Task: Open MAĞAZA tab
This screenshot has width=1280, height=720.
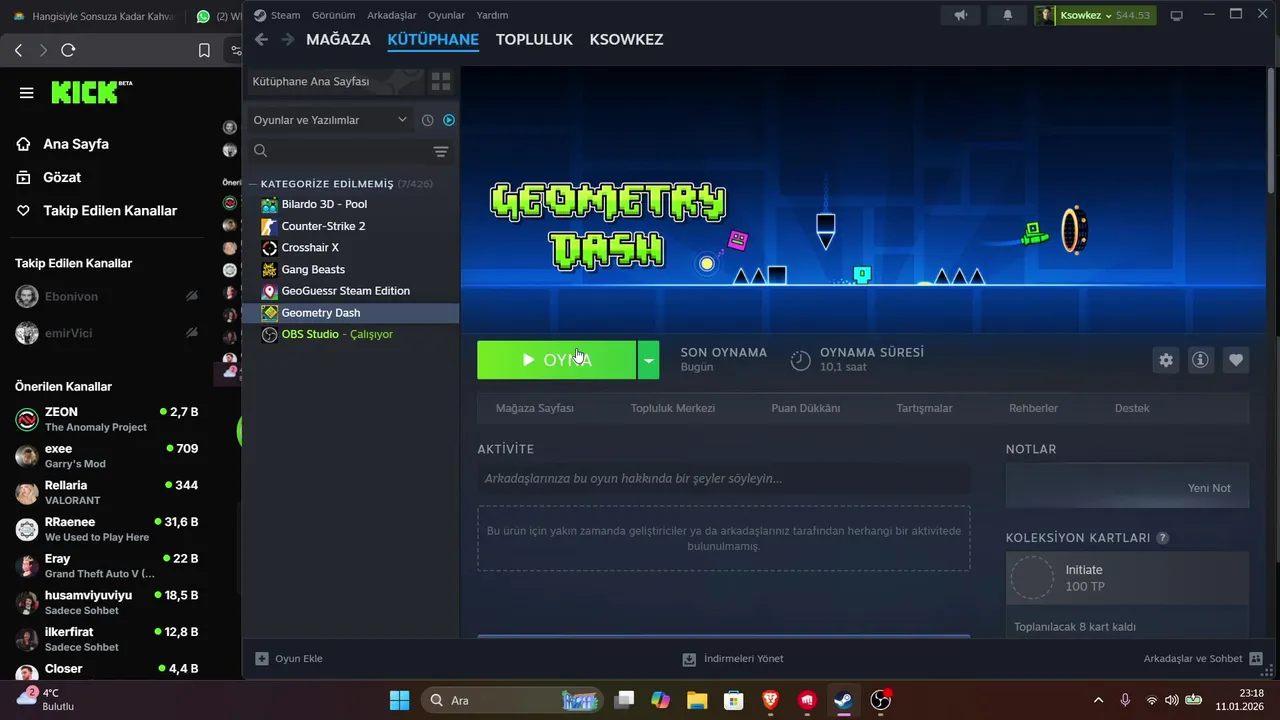Action: click(338, 39)
